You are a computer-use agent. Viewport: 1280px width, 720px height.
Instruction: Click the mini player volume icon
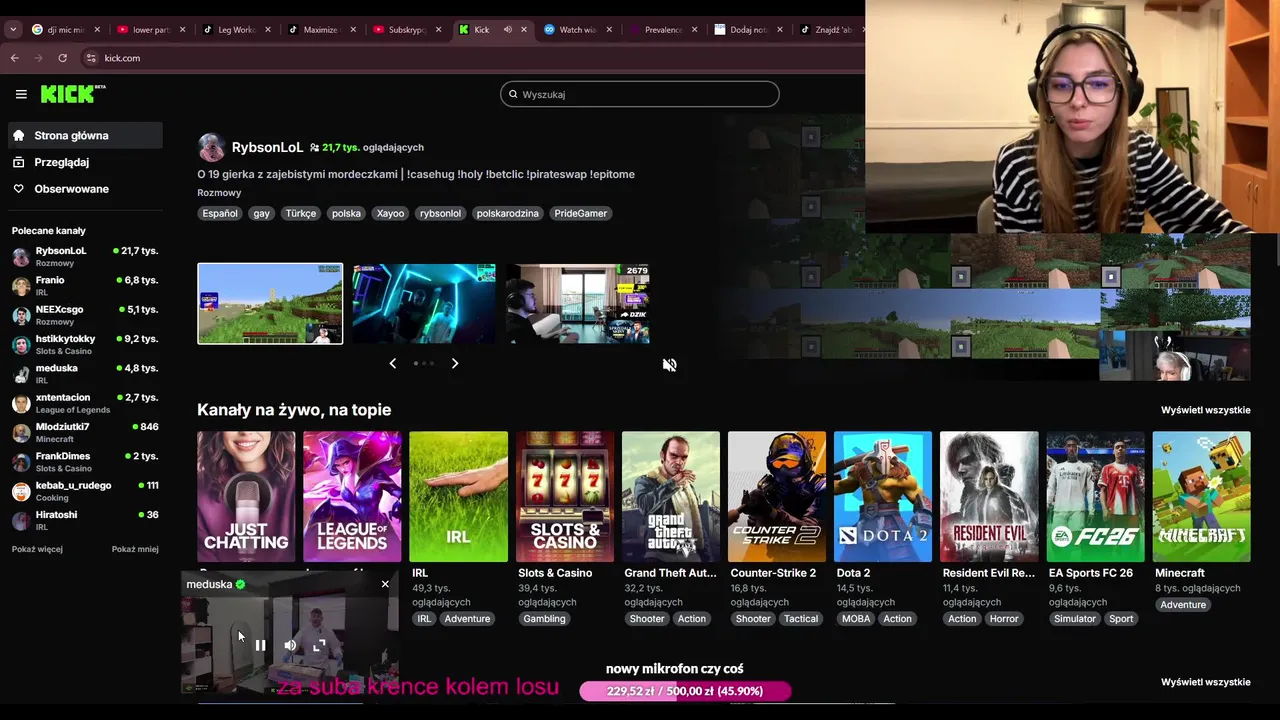(290, 645)
